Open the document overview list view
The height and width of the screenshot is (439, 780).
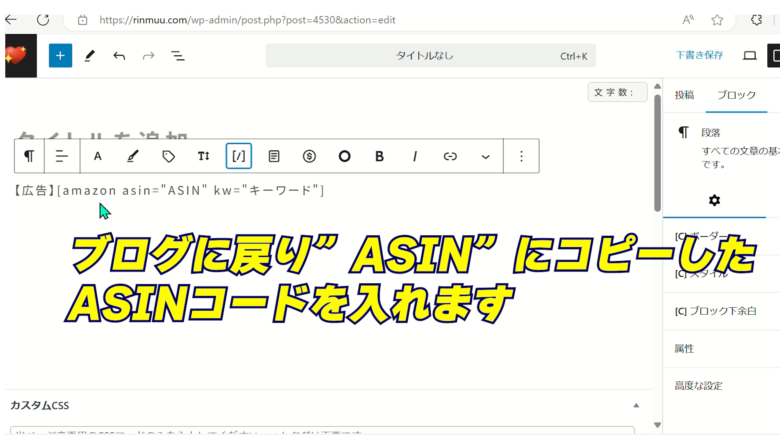coord(178,56)
